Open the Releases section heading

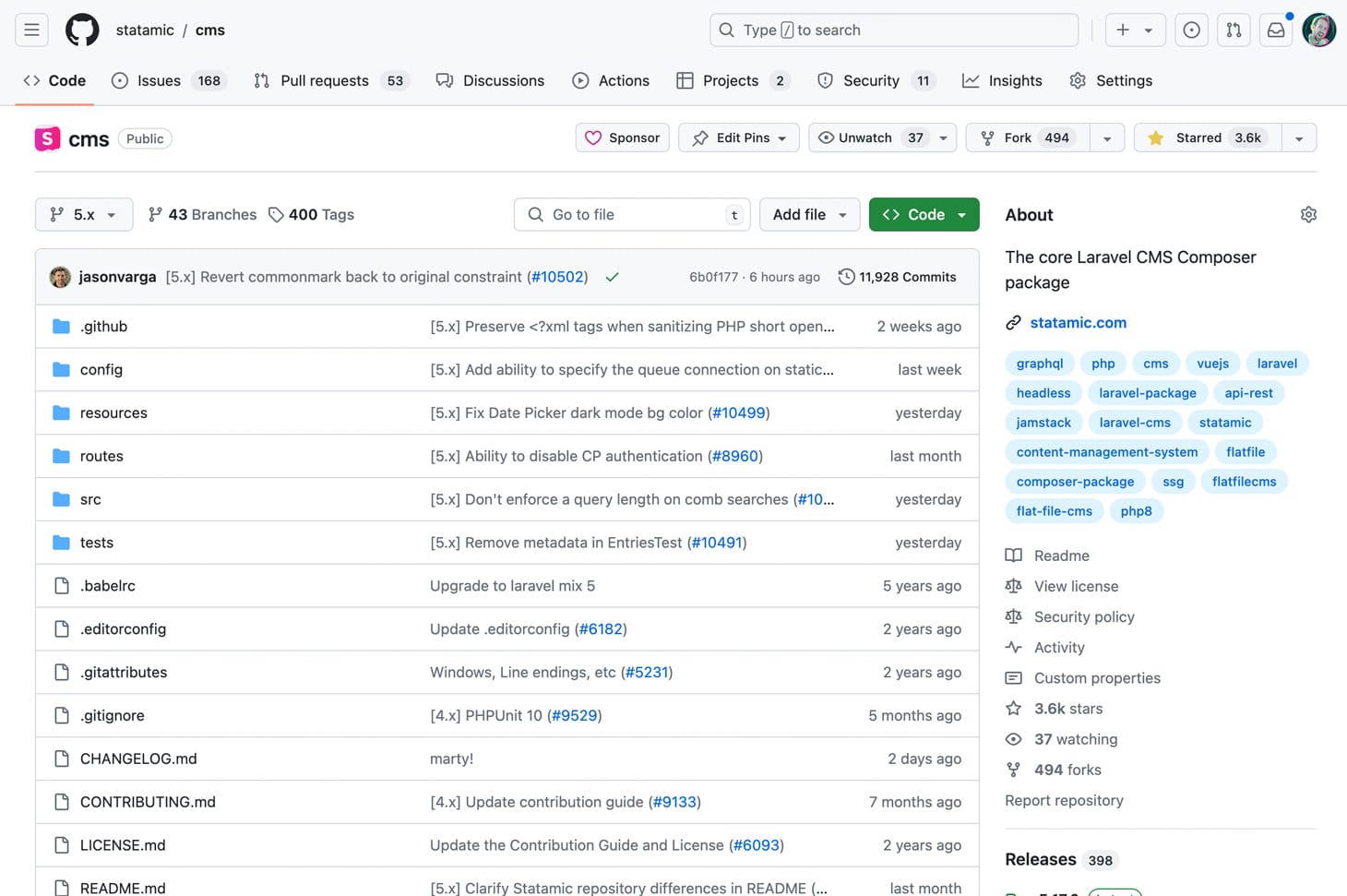(x=1041, y=859)
